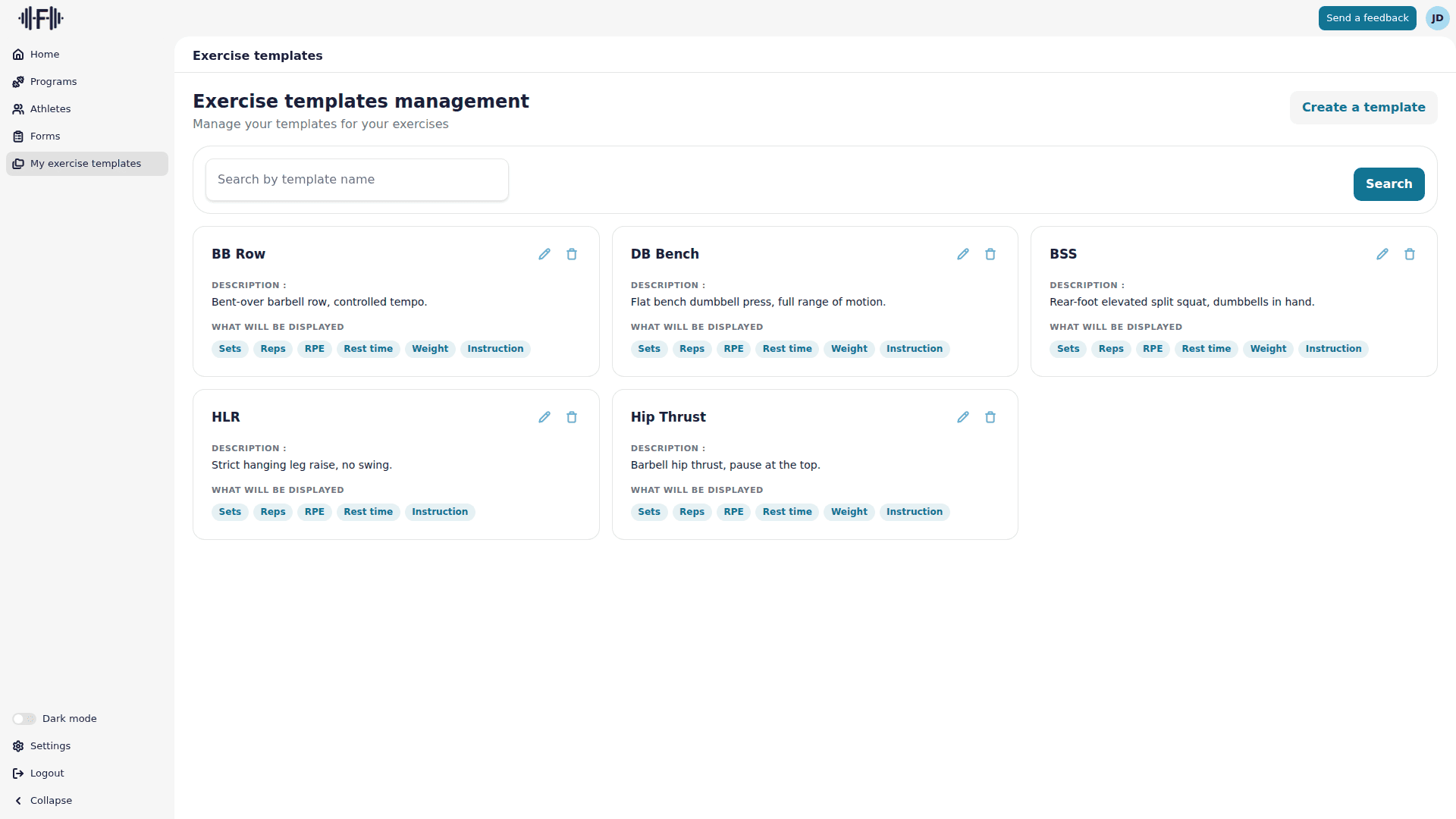This screenshot has width=1456, height=819.
Task: Click the Athletes people icon
Action: [x=18, y=109]
